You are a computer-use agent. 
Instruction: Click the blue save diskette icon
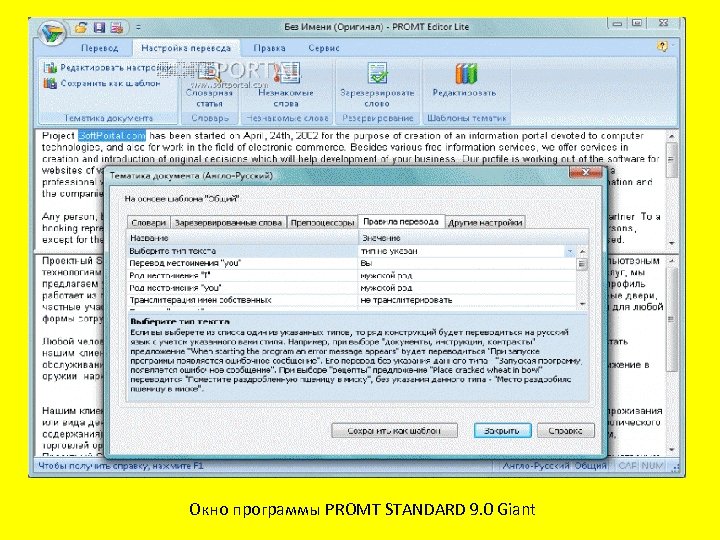pyautogui.click(x=99, y=28)
